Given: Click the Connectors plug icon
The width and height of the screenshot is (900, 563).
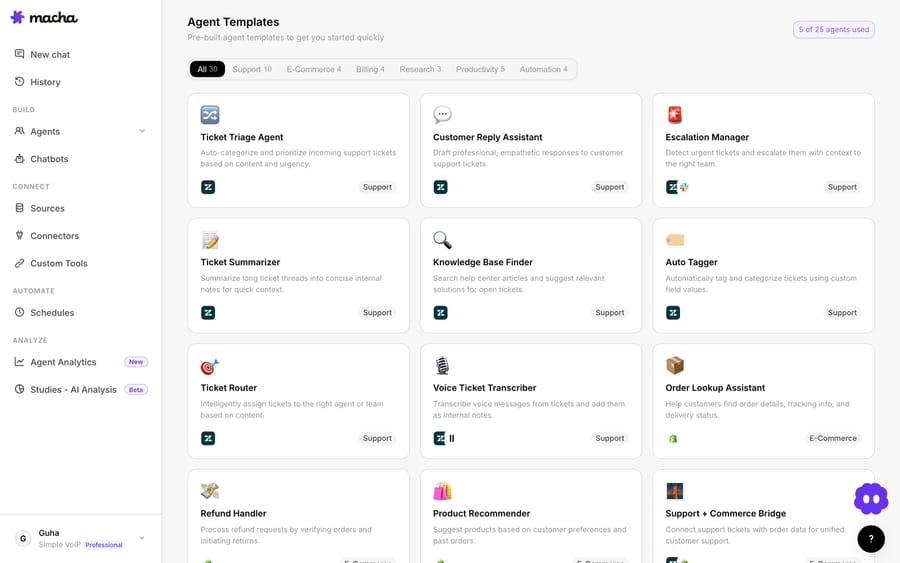Looking at the screenshot, I should [20, 235].
